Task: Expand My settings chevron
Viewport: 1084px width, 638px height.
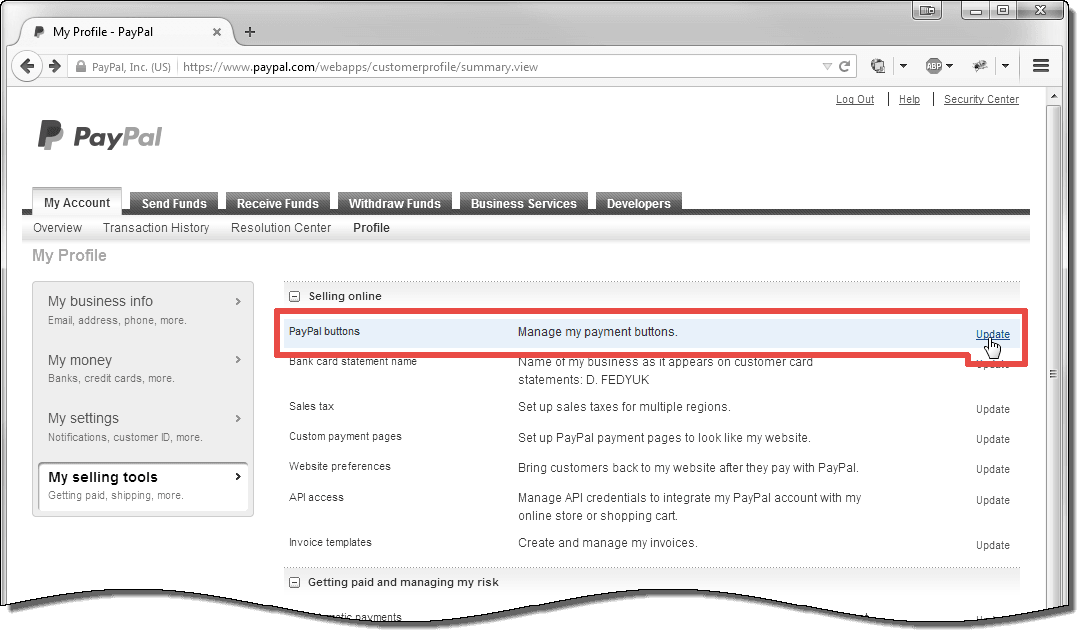Action: (x=238, y=418)
